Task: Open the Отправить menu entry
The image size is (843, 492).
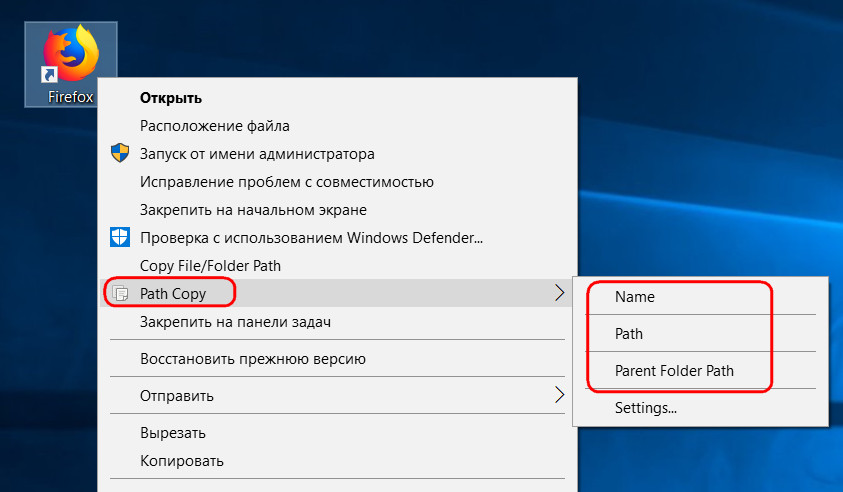Action: (176, 396)
